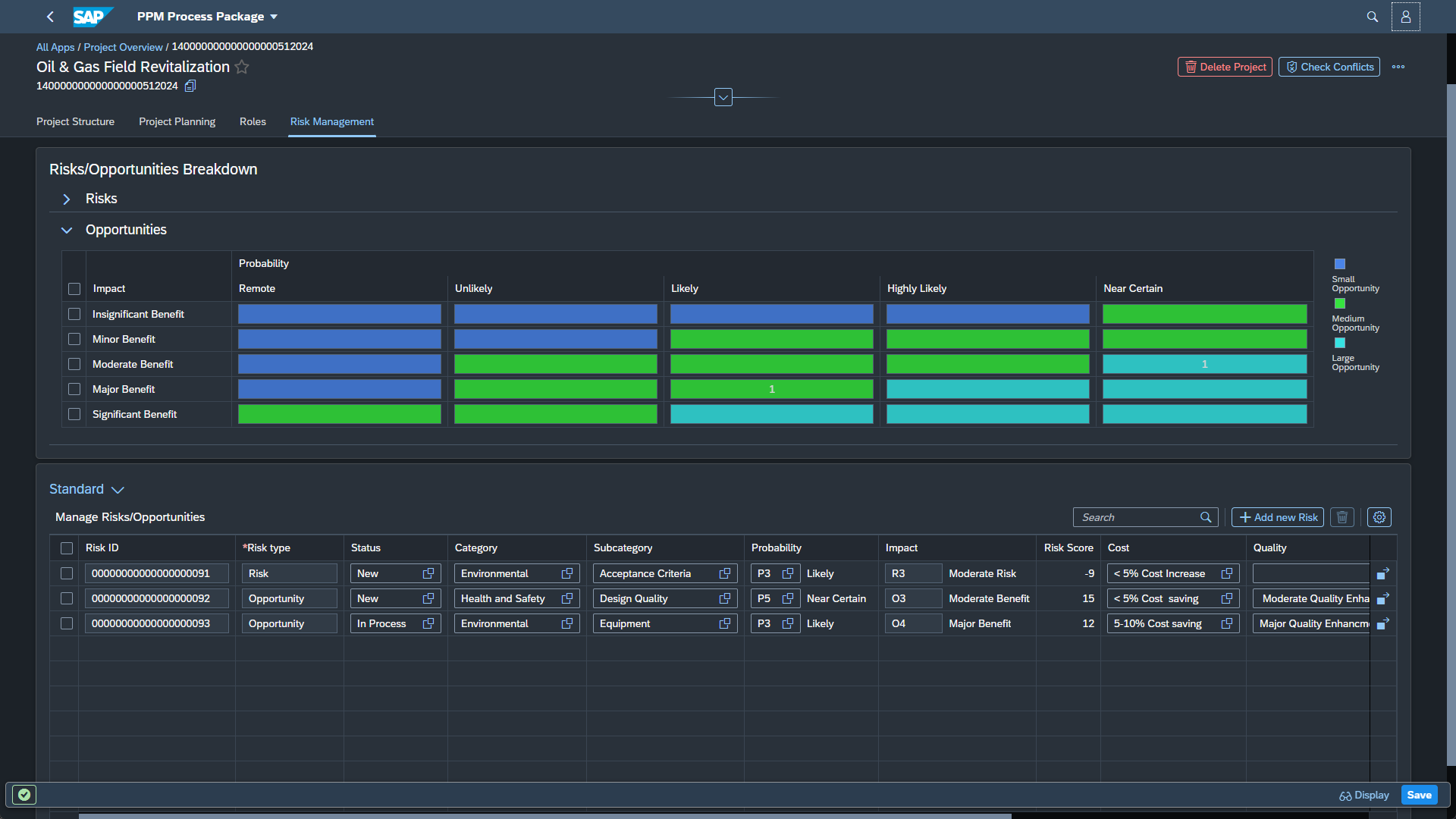Image resolution: width=1456 pixels, height=819 pixels.
Task: Toggle select-all checkbox in Risk ID header
Action: (67, 548)
